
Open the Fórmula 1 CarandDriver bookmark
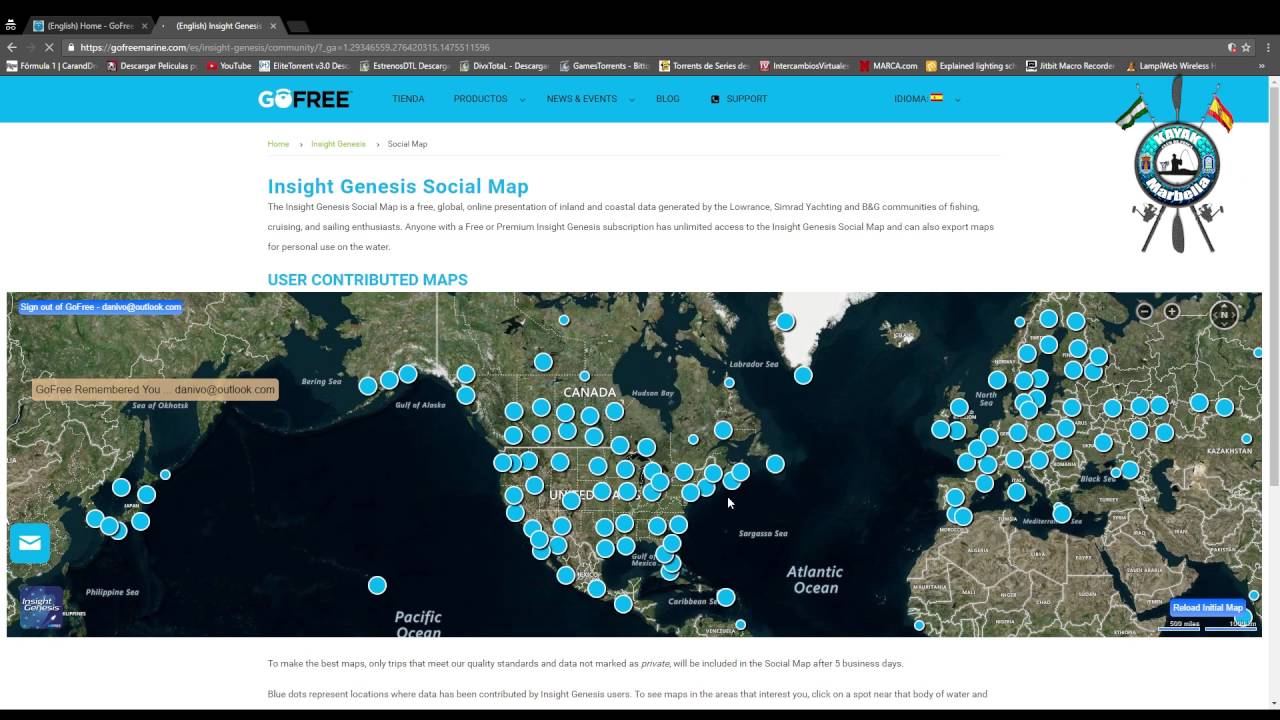point(51,66)
